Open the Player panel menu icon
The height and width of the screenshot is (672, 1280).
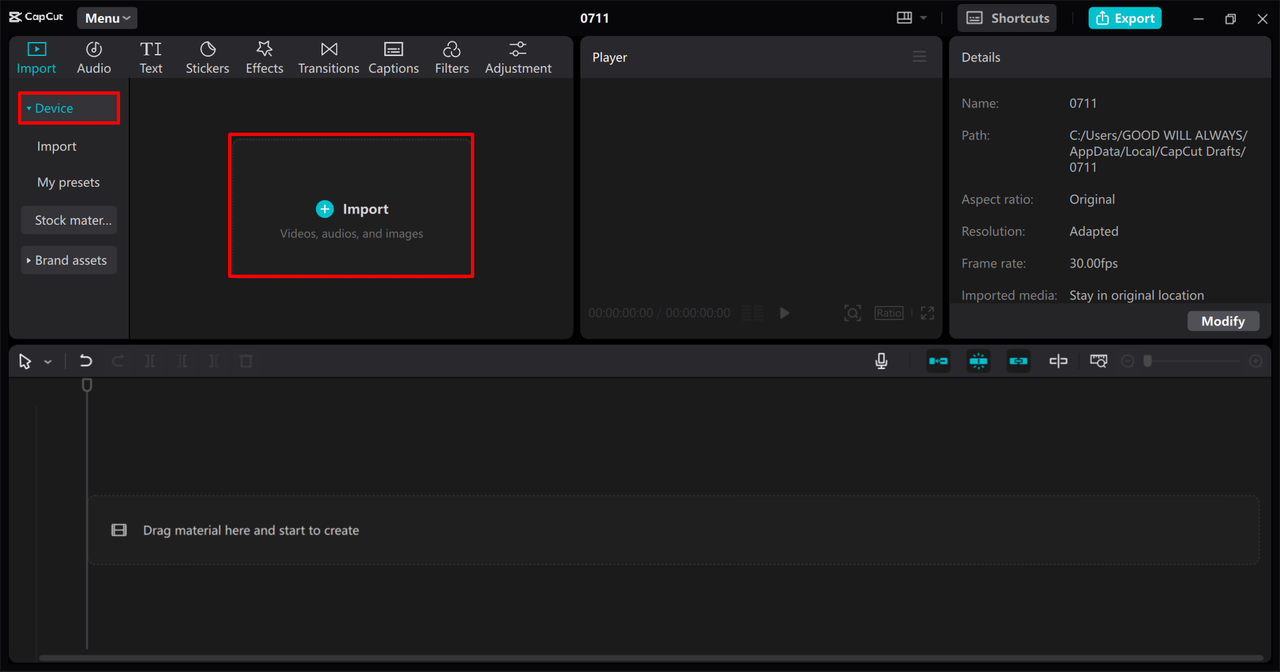coord(919,57)
